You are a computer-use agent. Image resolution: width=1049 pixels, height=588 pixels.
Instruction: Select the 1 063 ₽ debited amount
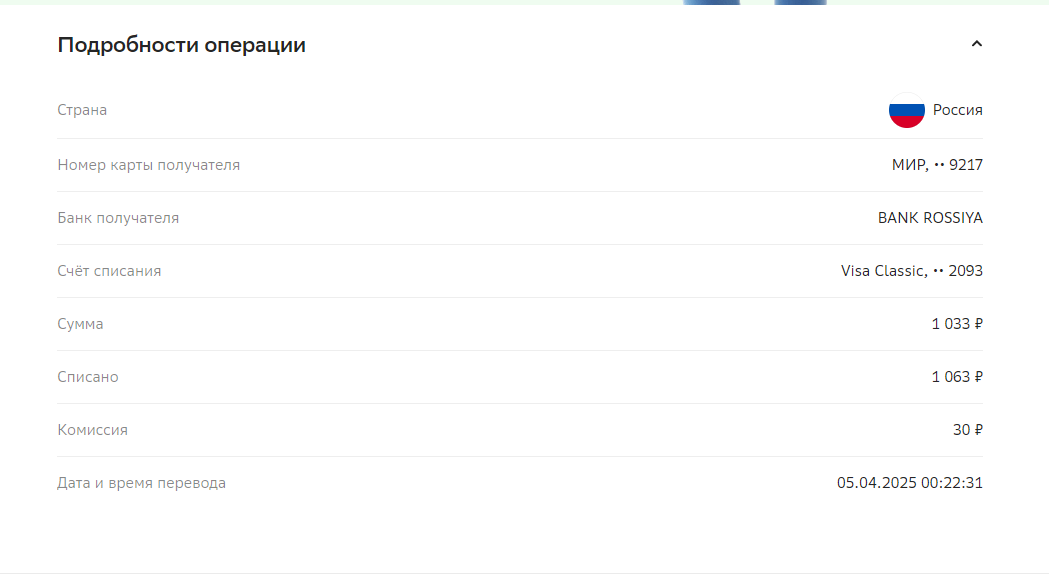point(957,377)
